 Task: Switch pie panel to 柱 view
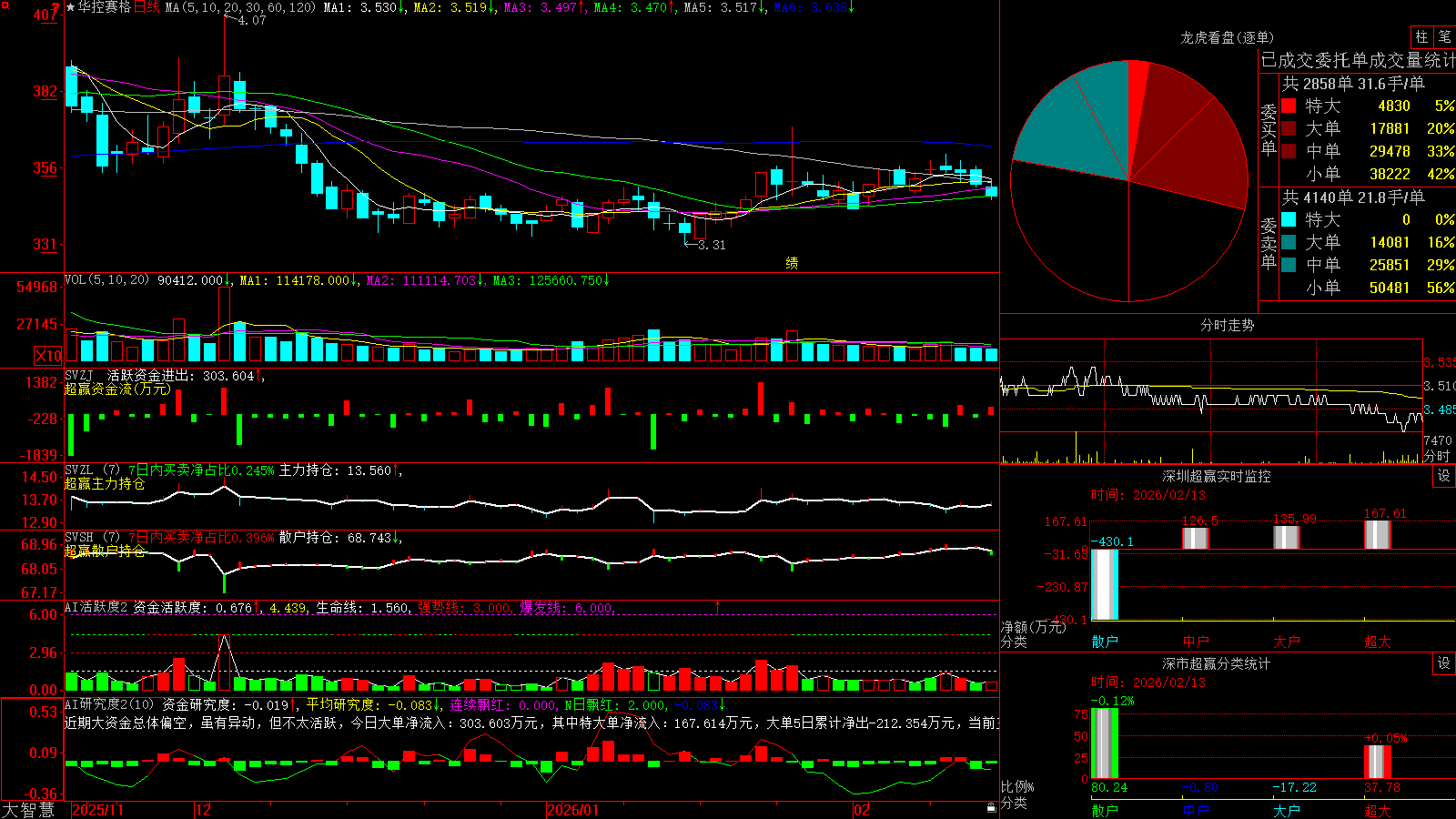coord(1421,37)
